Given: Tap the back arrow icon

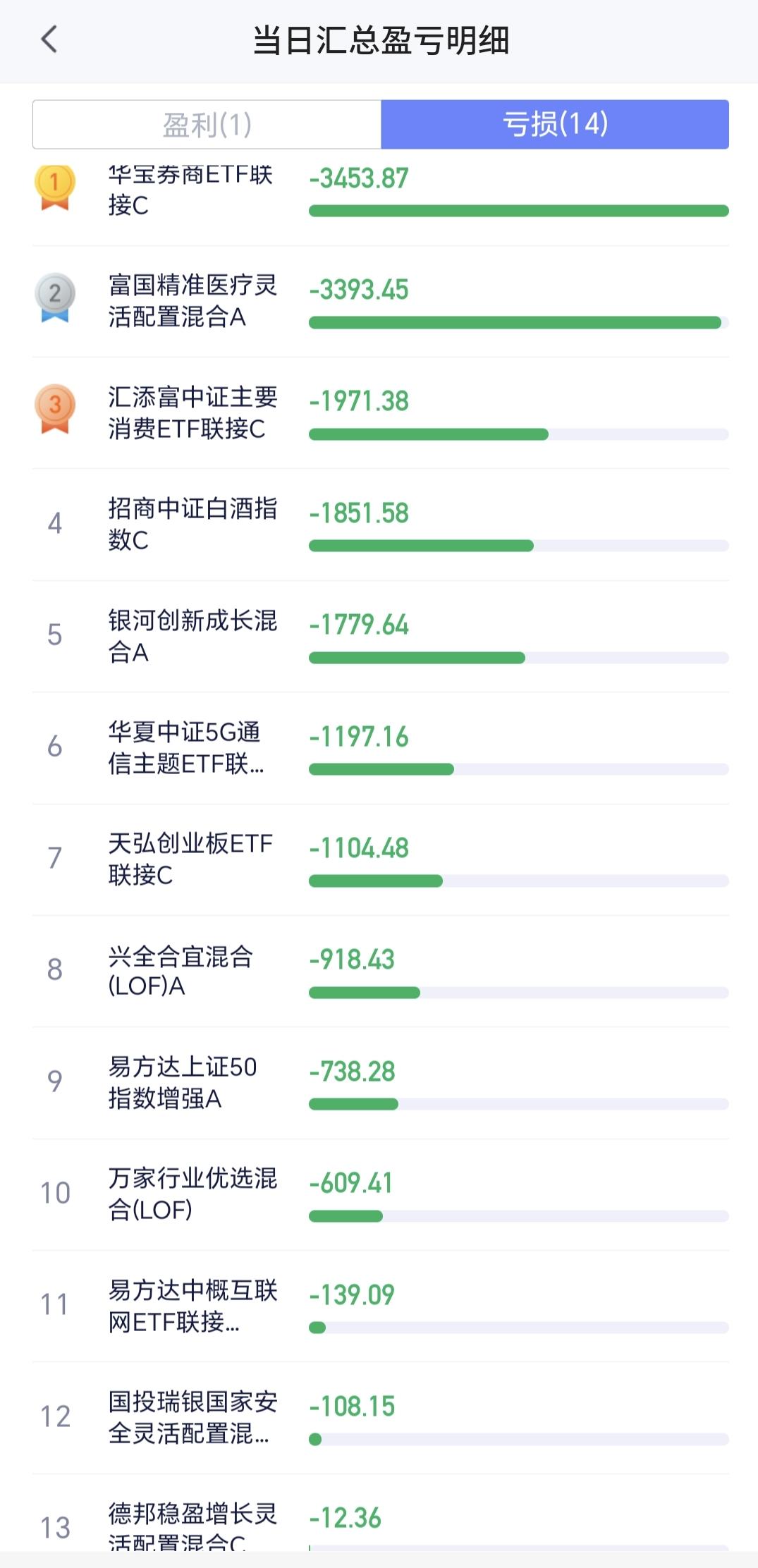Looking at the screenshot, I should 49,39.
